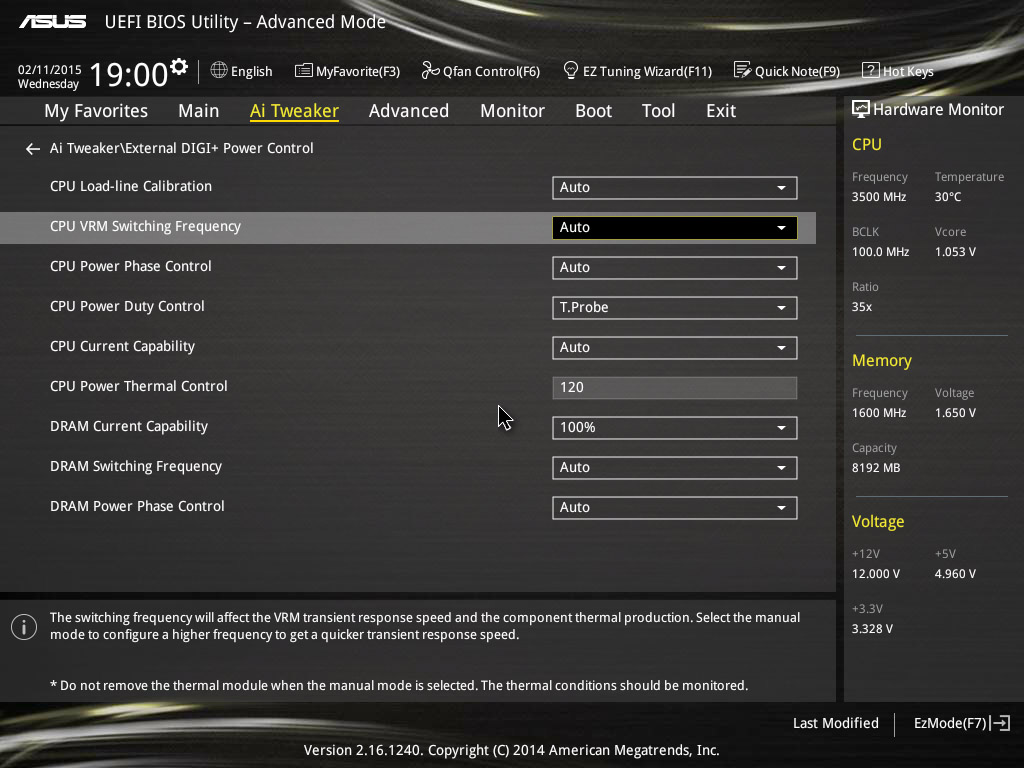Select CPU Power Phase Control label
Image resolution: width=1024 pixels, height=768 pixels.
click(x=131, y=266)
